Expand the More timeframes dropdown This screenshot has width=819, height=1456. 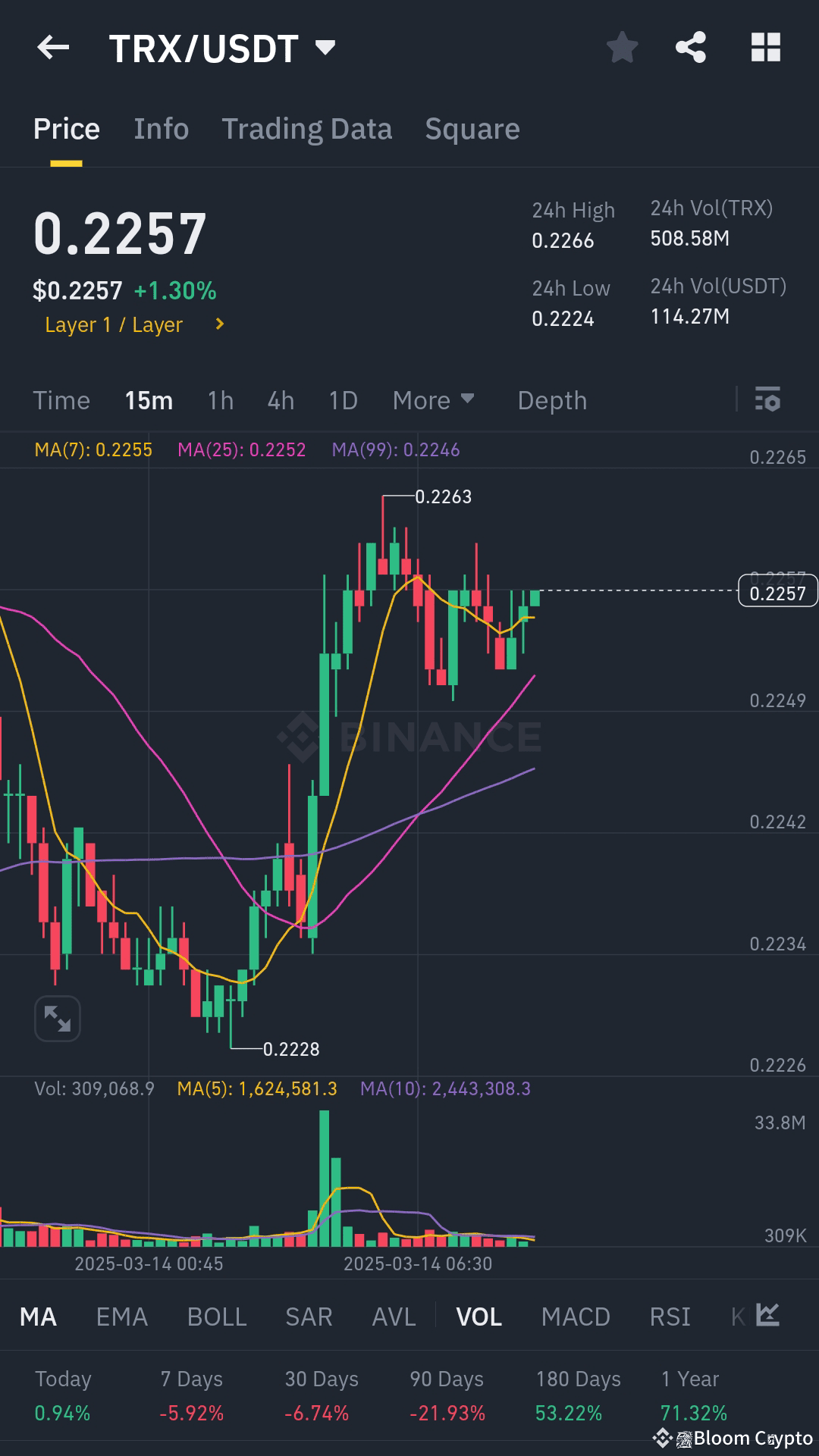coord(433,400)
